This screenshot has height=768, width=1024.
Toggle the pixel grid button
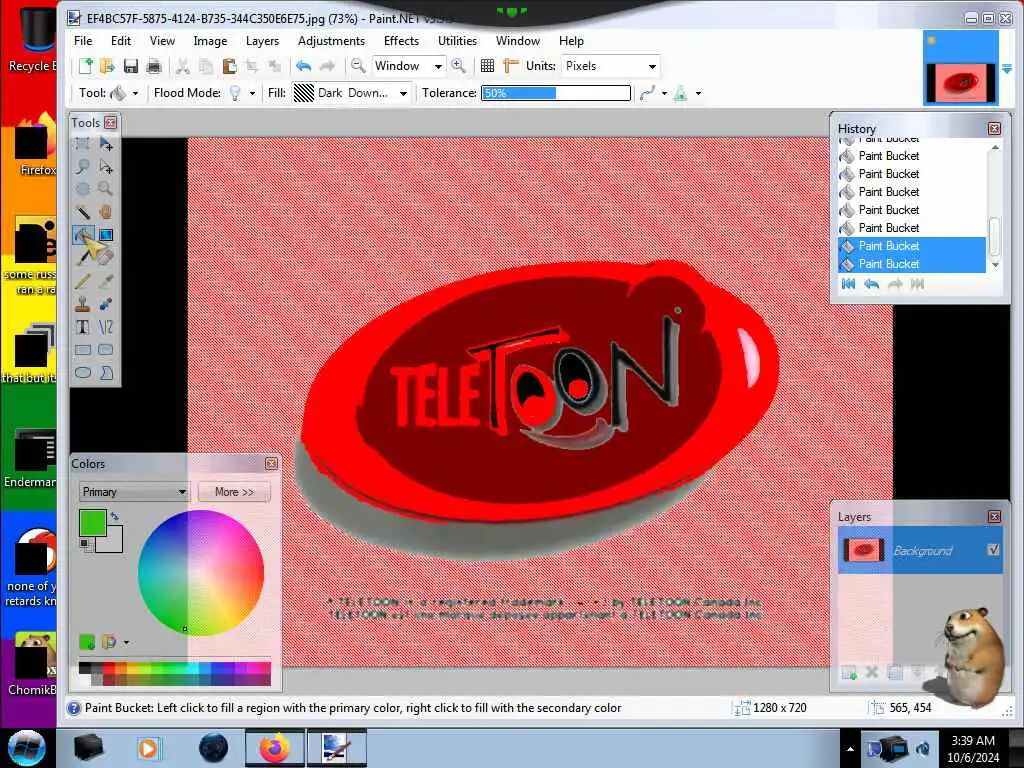tap(487, 66)
